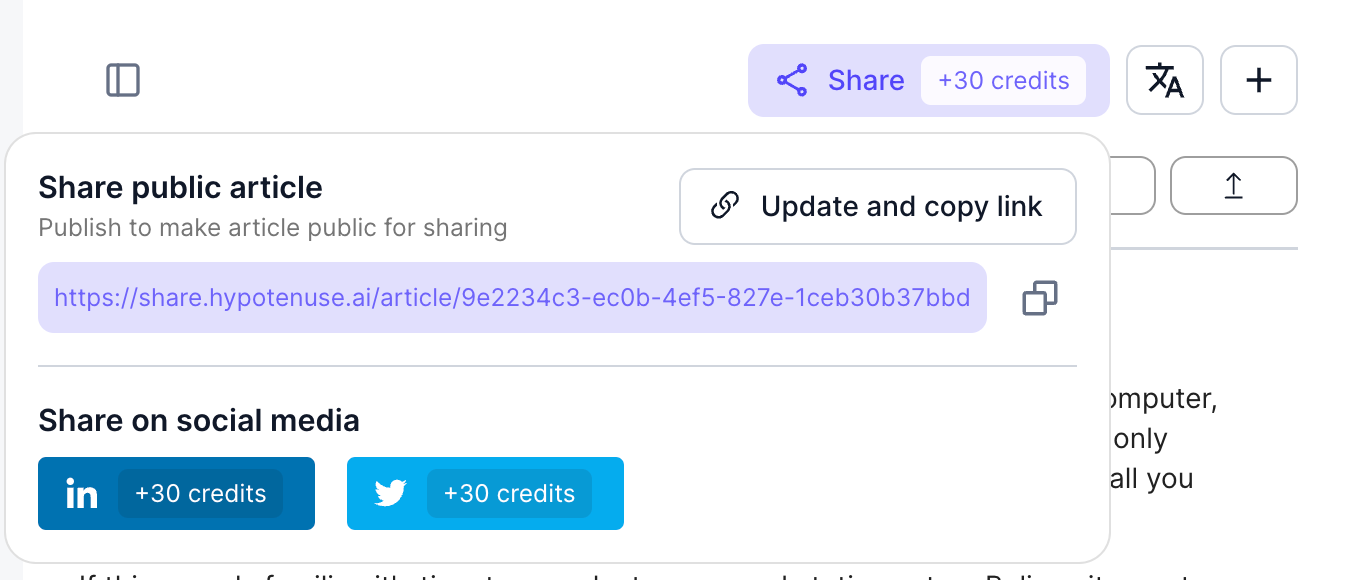This screenshot has height=580, width=1346.
Task: Toggle the sidebar panel icon
Action: pyautogui.click(x=123, y=80)
